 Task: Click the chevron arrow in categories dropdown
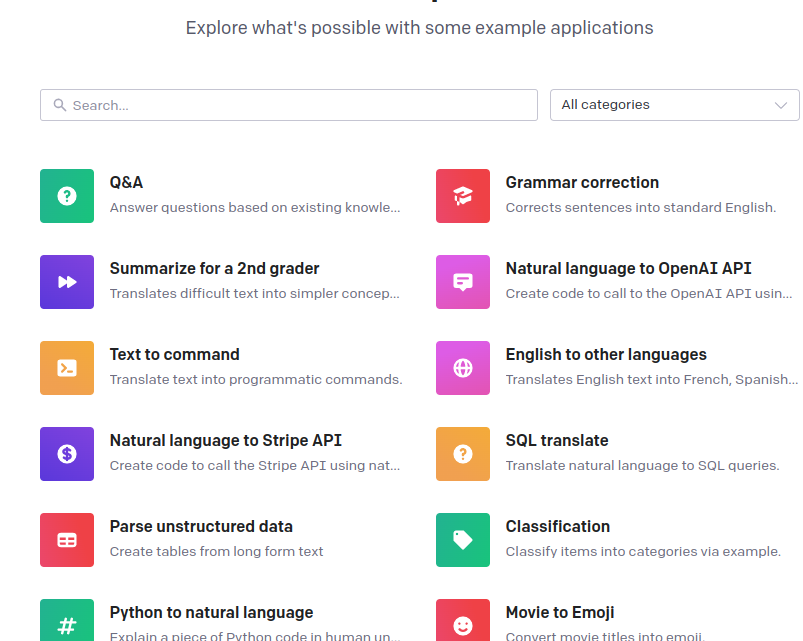point(781,105)
